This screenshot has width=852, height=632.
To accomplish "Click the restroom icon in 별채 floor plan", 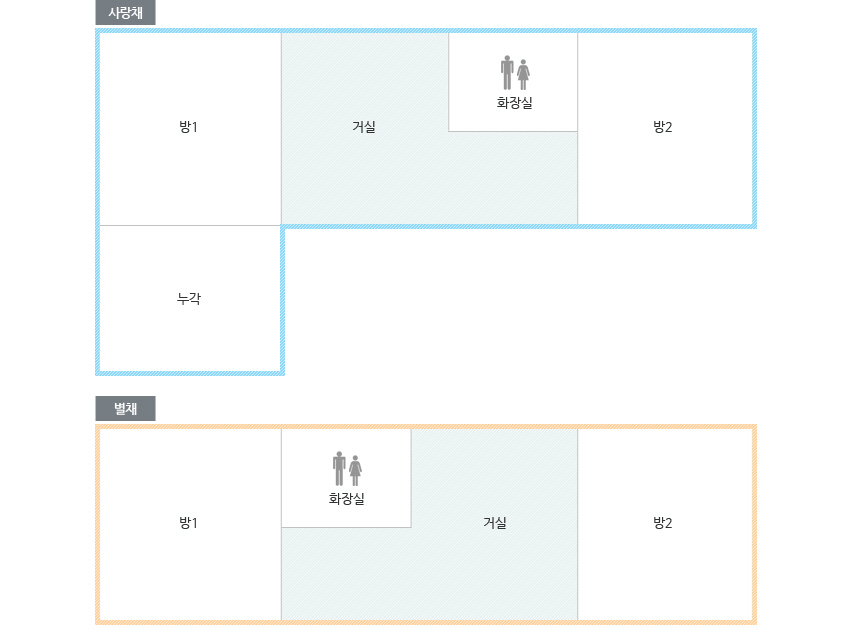I will pos(347,468).
